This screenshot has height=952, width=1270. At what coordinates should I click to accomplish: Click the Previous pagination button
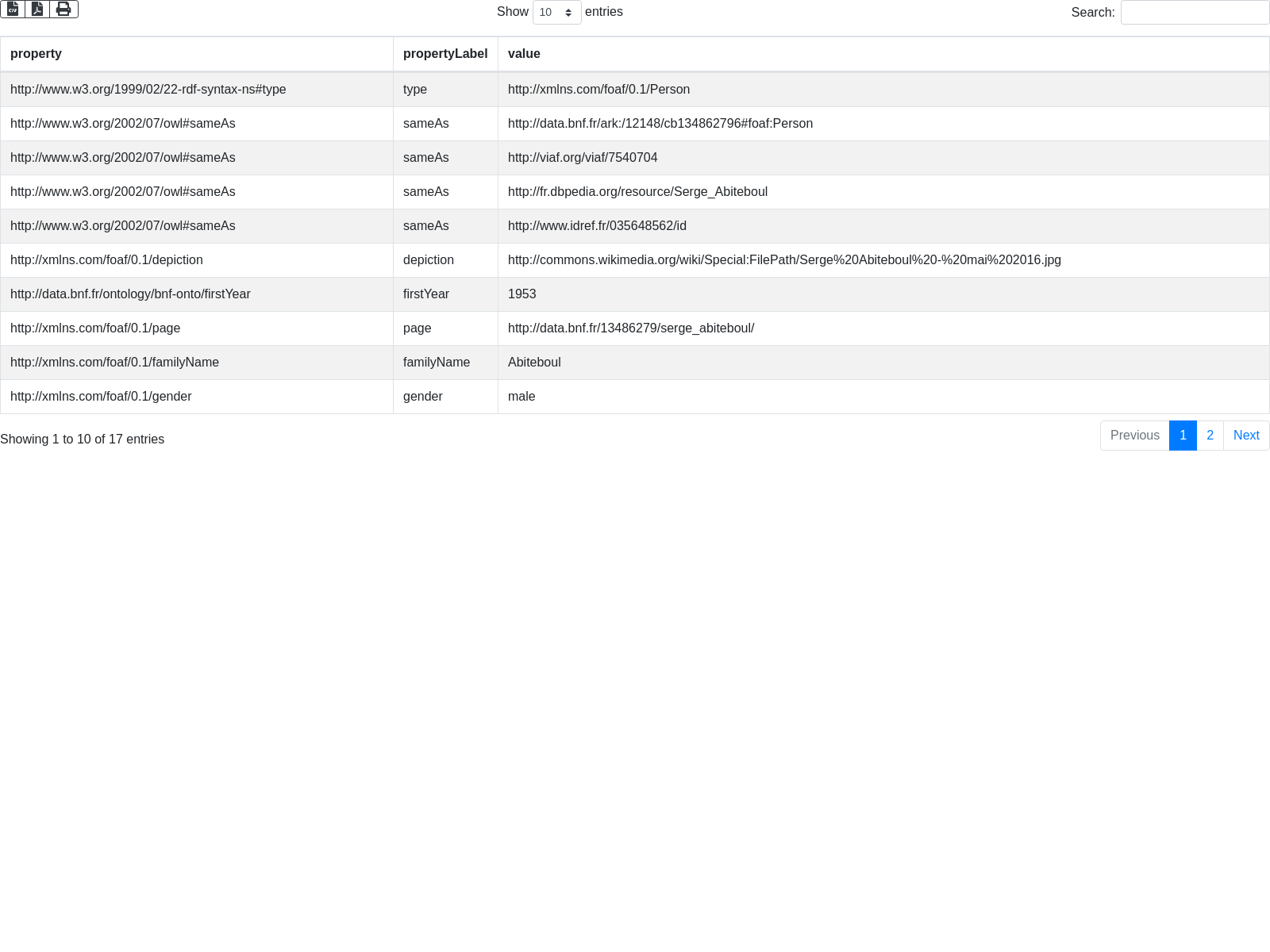pos(1134,436)
